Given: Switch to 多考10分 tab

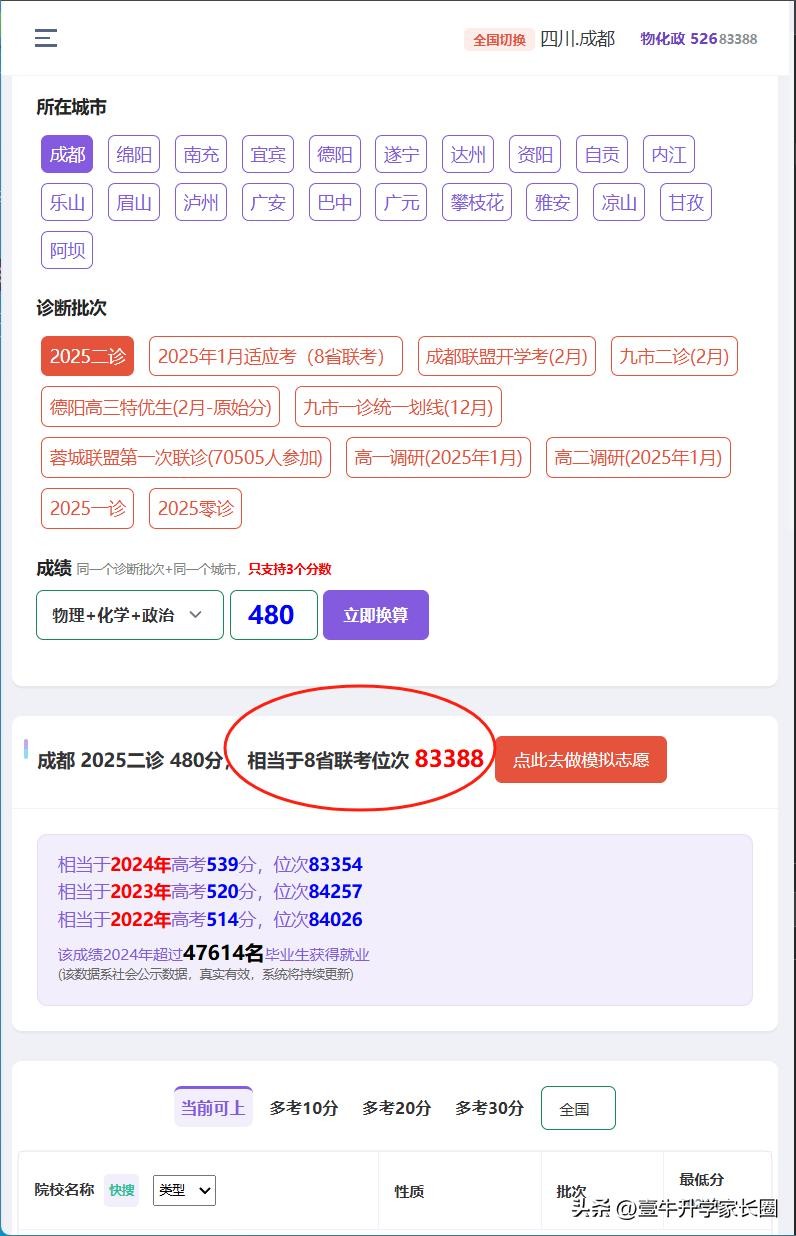Looking at the screenshot, I should (304, 1108).
